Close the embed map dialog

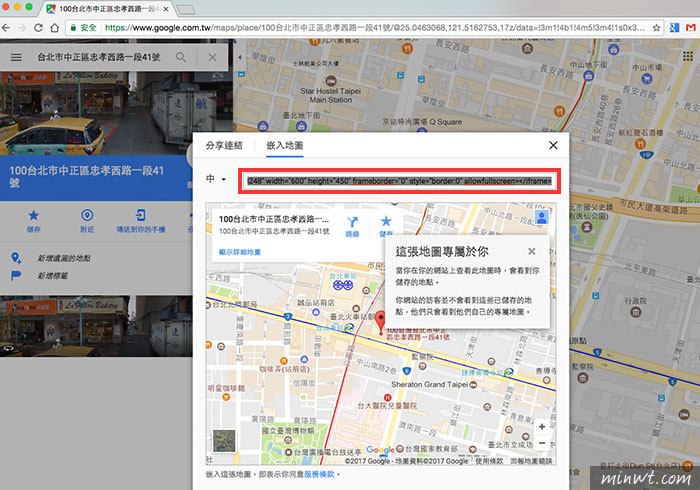(x=553, y=145)
